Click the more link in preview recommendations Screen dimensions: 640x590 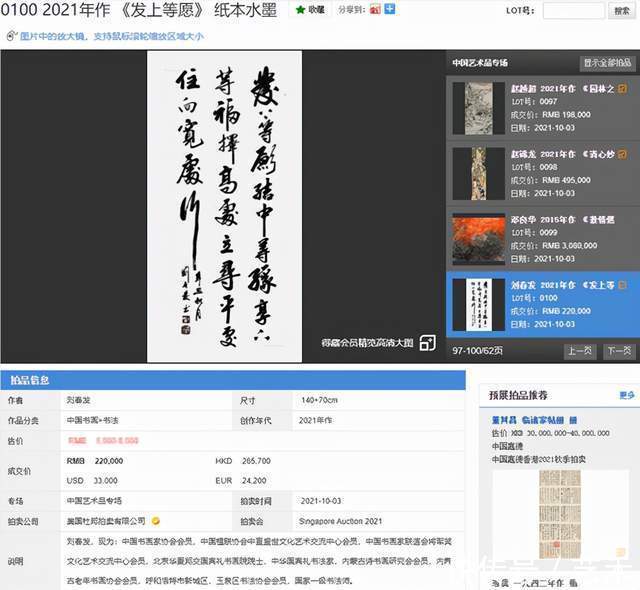tap(627, 395)
